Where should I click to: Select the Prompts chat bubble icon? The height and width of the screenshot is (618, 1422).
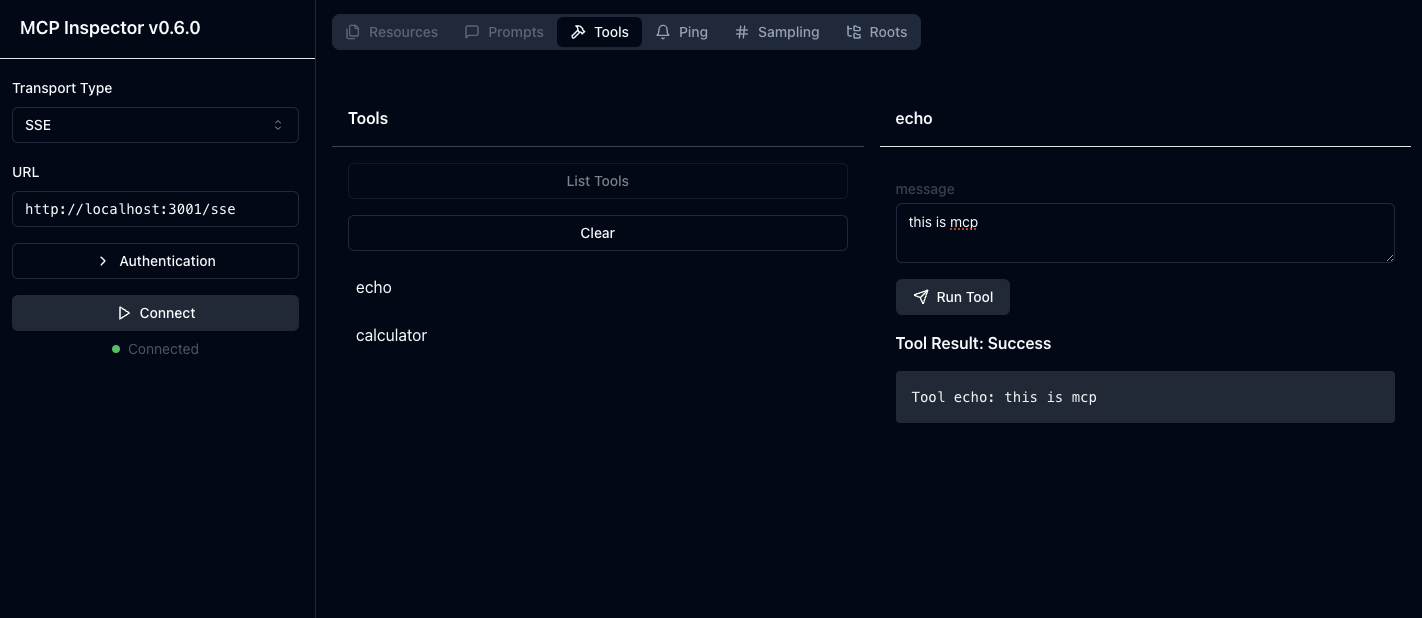471,32
